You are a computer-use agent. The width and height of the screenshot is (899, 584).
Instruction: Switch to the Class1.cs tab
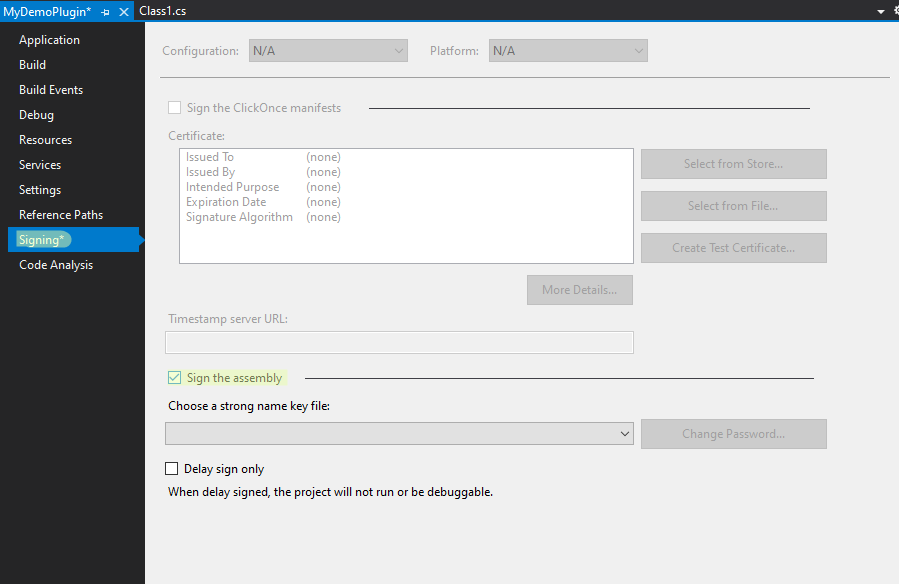click(162, 11)
